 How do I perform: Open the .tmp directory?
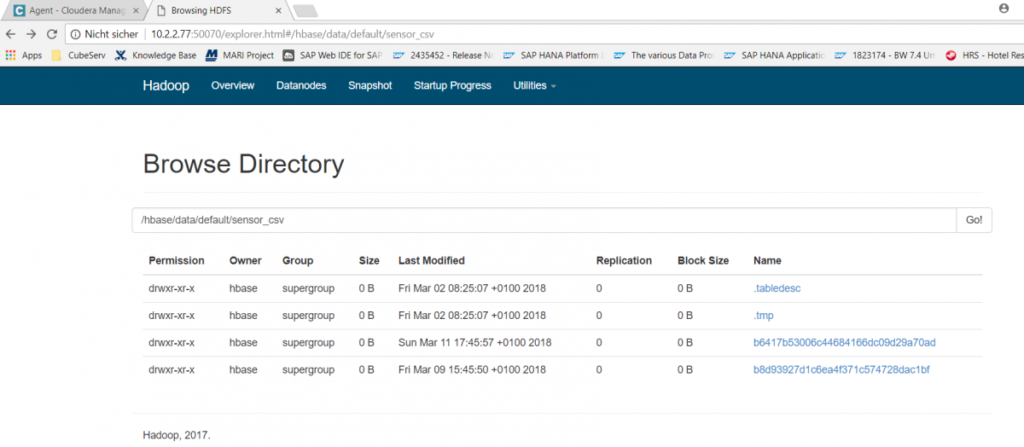point(763,316)
